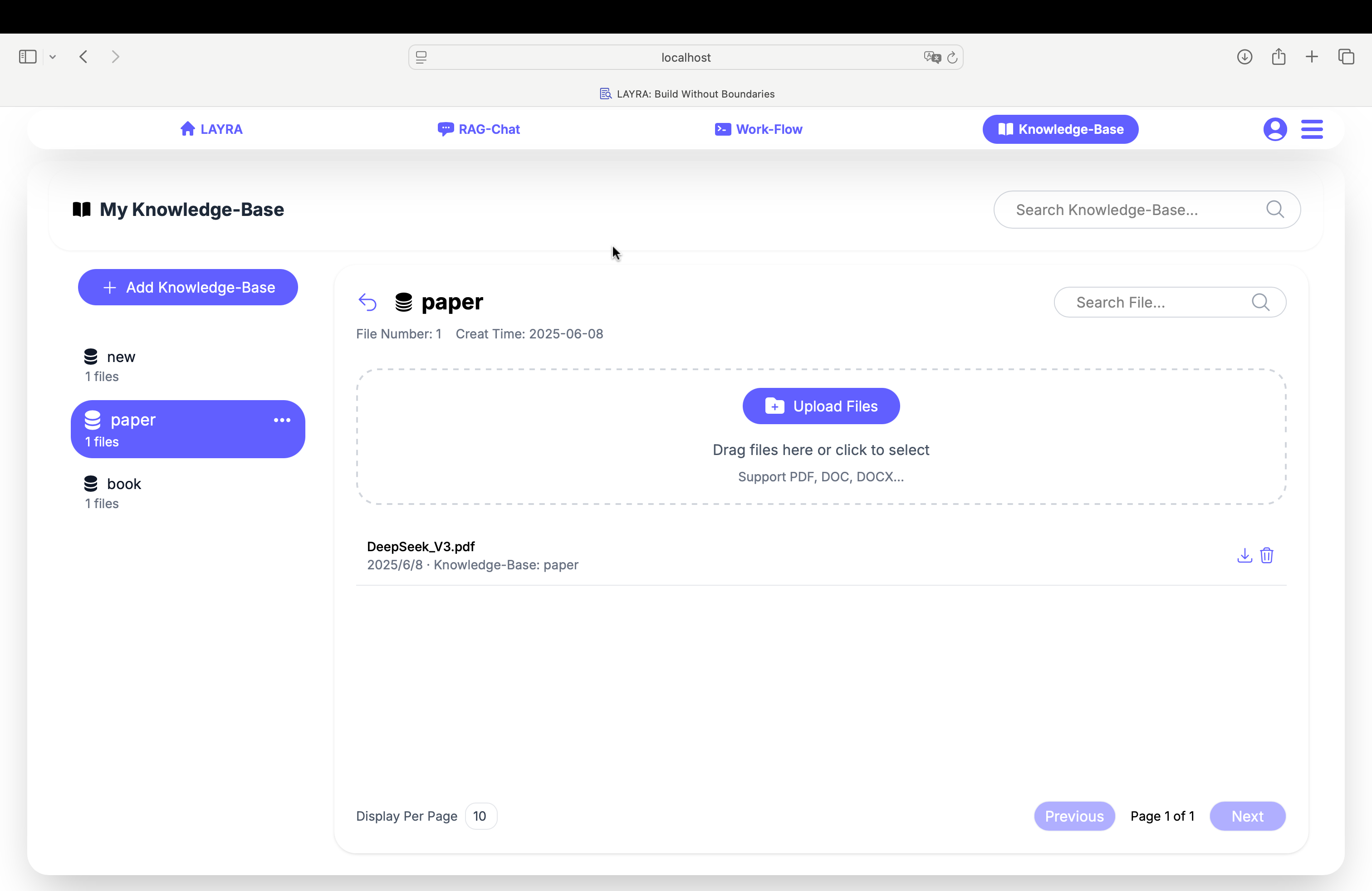
Task: Open the paper knowledge-base three-dot menu
Action: pyautogui.click(x=282, y=420)
